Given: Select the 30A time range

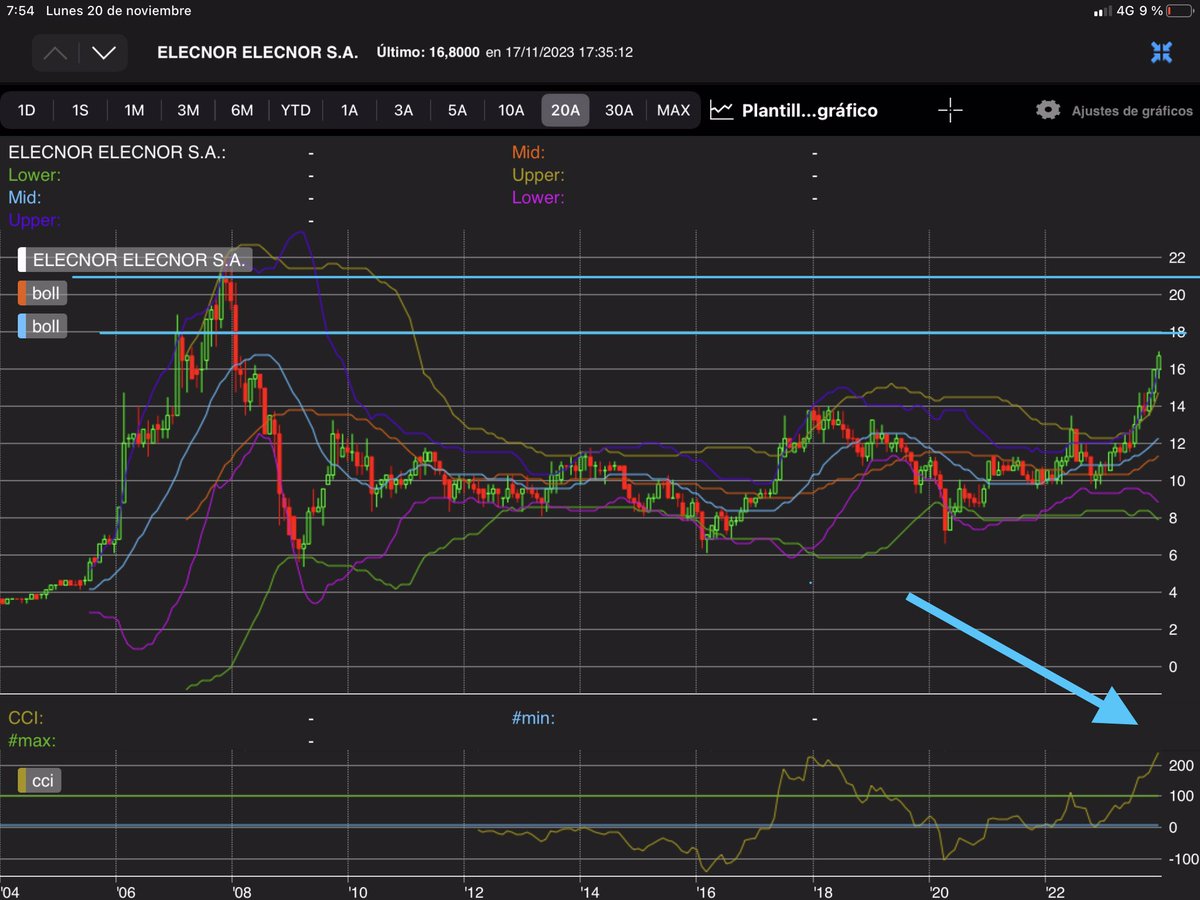Looking at the screenshot, I should pyautogui.click(x=620, y=110).
